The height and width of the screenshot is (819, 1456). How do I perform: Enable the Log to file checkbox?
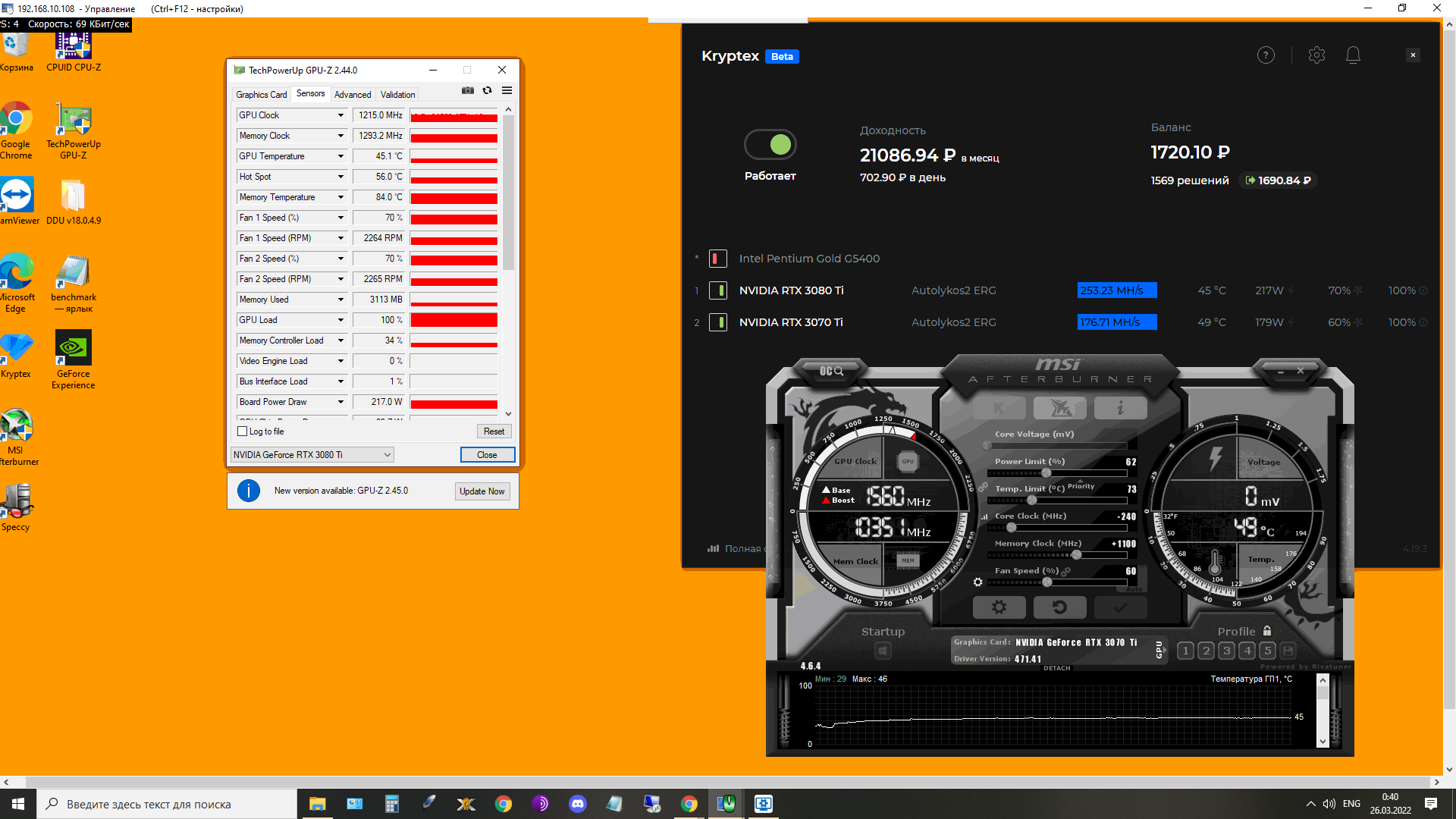click(243, 431)
